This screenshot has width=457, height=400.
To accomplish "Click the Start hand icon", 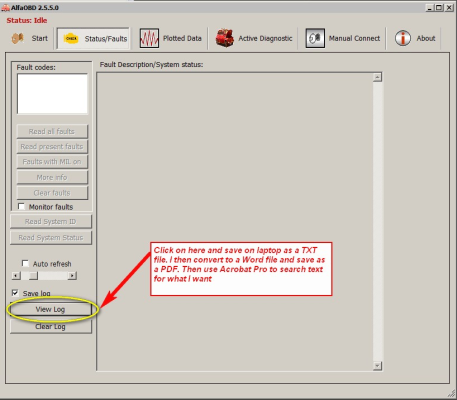I will click(x=17, y=38).
